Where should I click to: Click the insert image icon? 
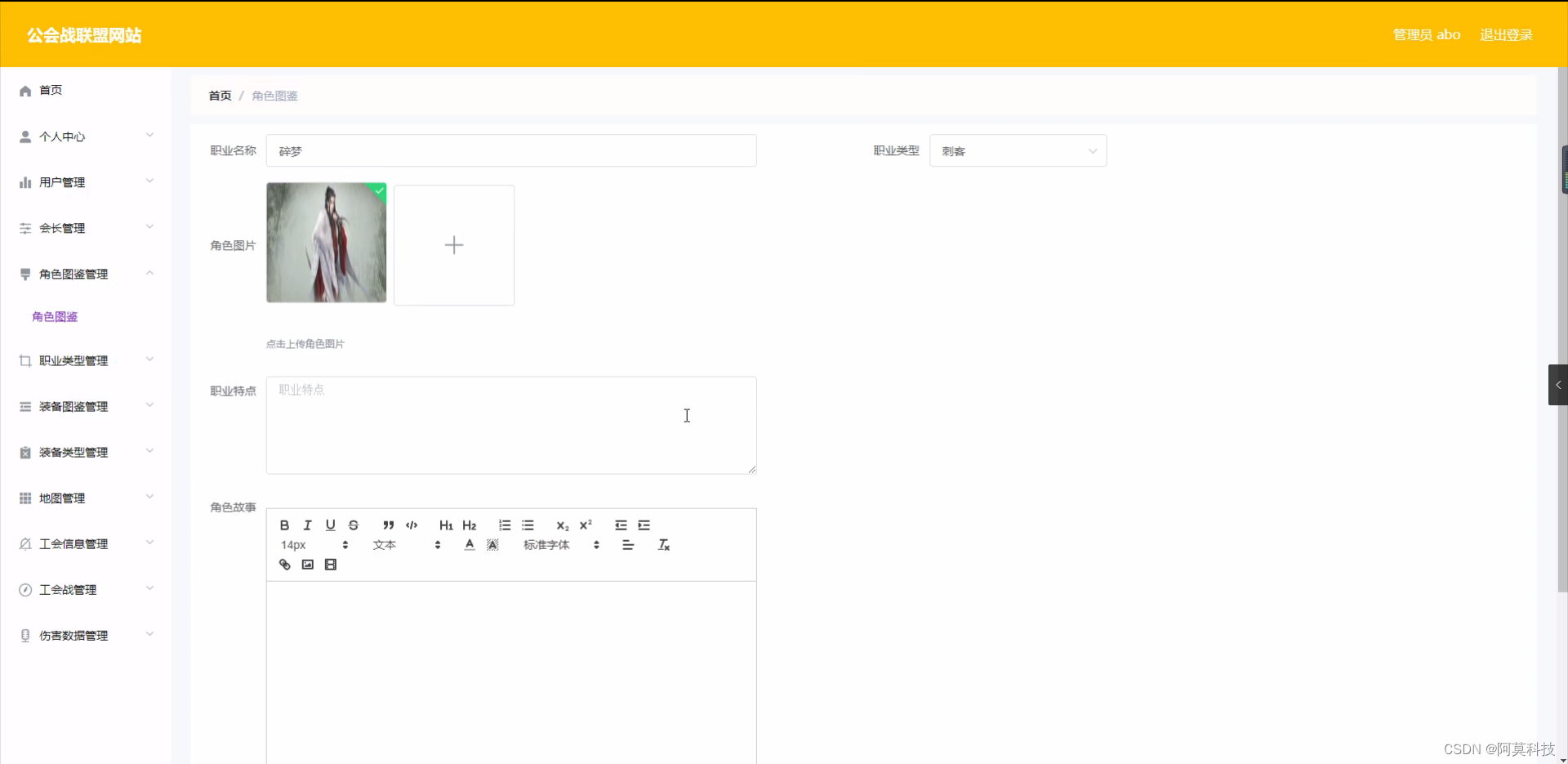[x=307, y=564]
